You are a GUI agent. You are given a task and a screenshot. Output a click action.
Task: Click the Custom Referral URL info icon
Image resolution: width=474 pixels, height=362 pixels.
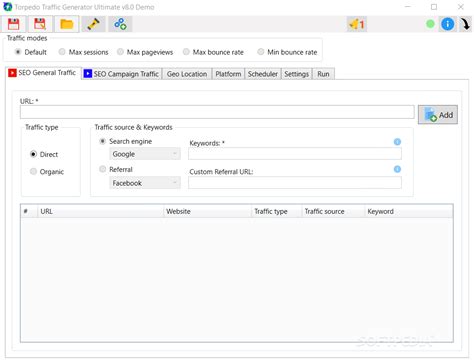[x=397, y=169]
